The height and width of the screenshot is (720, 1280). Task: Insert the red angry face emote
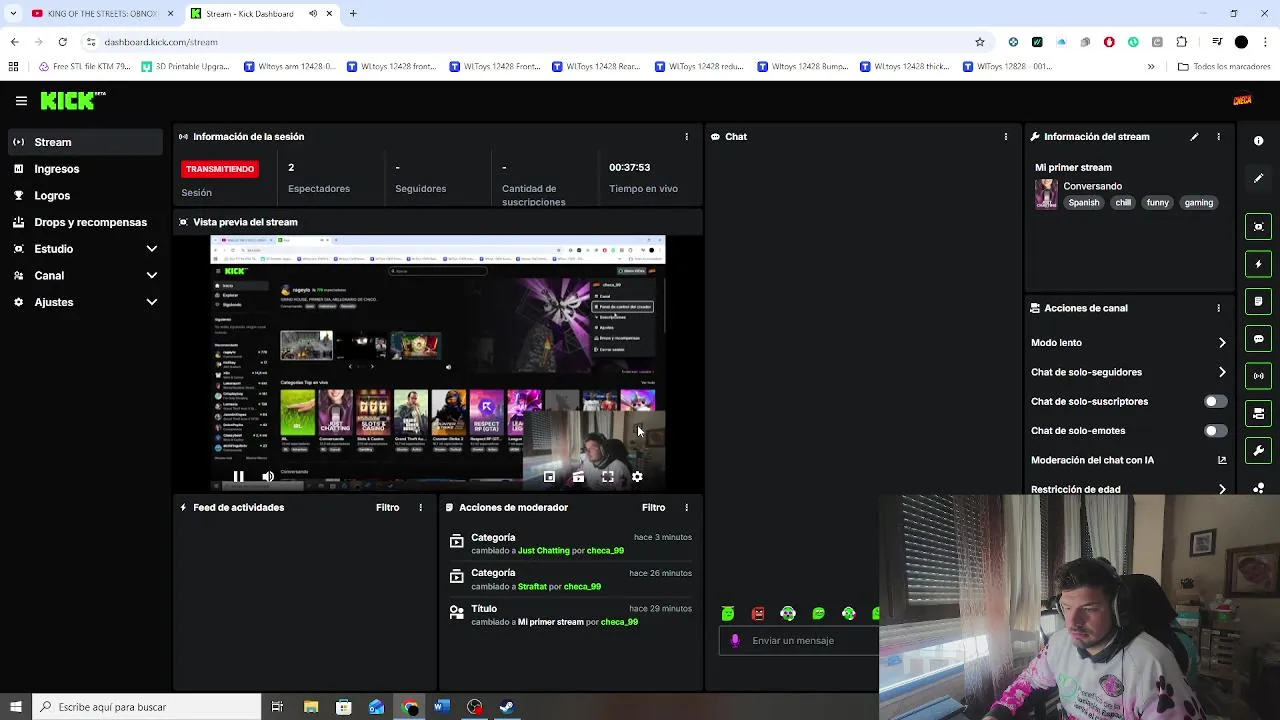click(x=758, y=614)
